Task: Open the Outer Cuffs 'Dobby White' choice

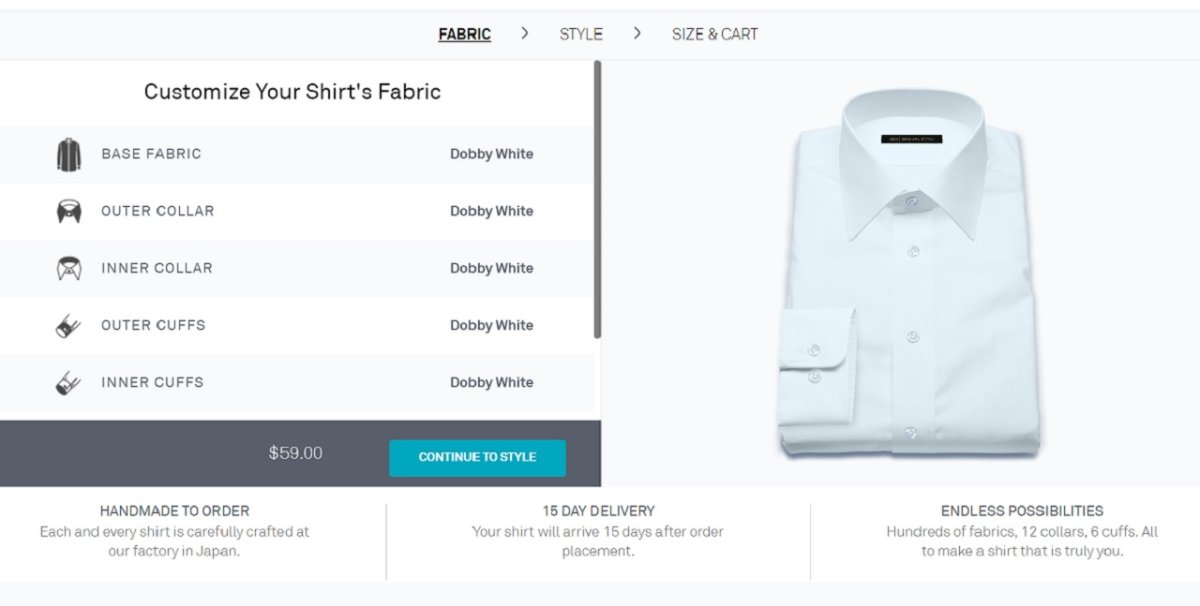Action: (491, 325)
